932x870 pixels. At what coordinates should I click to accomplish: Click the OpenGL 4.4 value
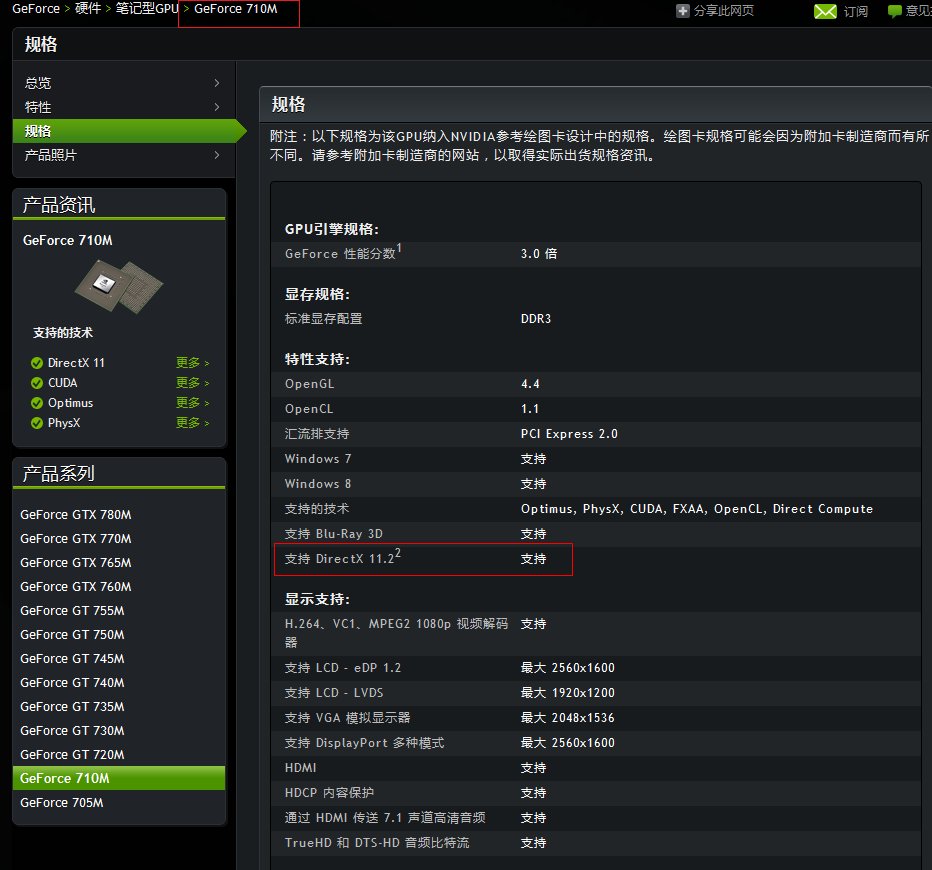click(530, 384)
